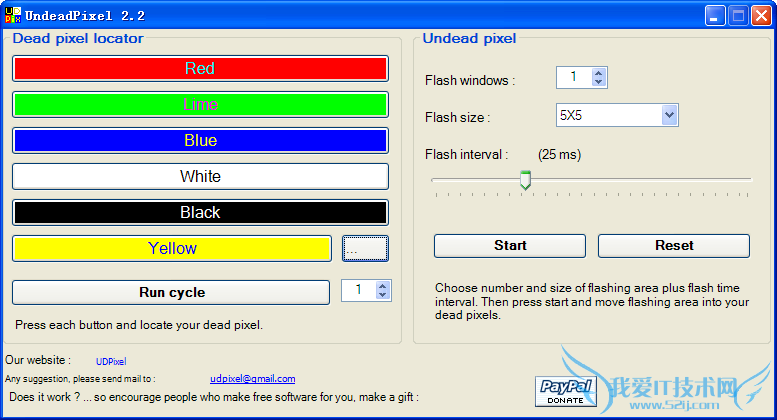Decrease Flash windows number
The width and height of the screenshot is (777, 420).
click(598, 82)
